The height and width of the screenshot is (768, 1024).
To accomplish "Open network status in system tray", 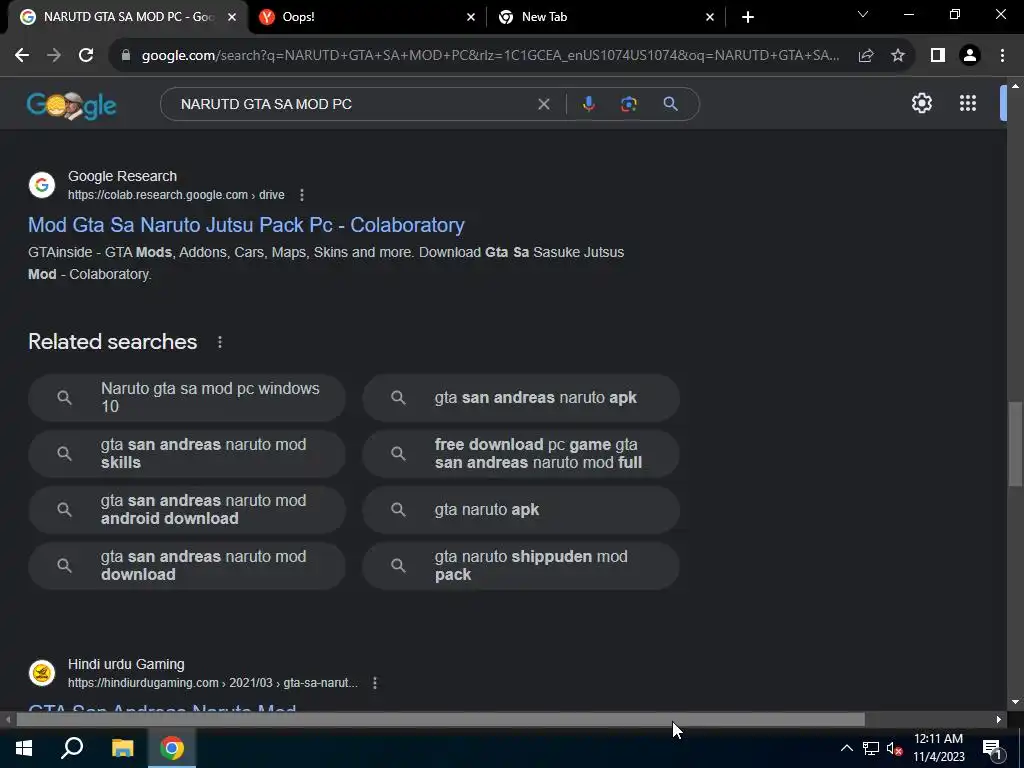I will (x=871, y=748).
